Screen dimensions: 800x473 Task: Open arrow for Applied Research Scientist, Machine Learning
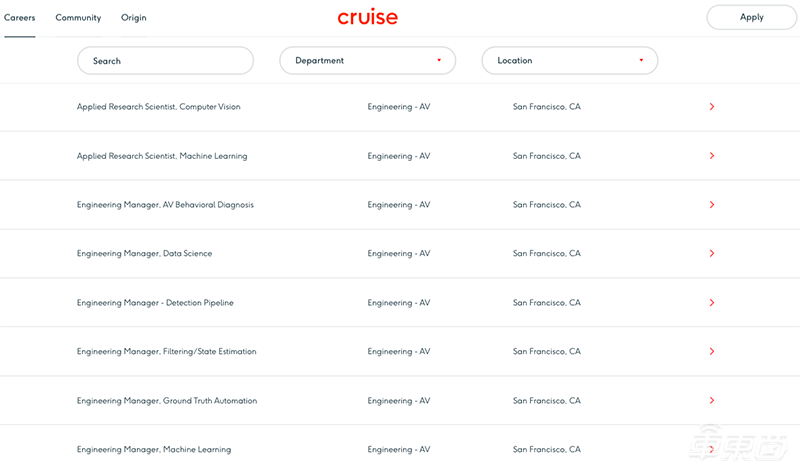[x=711, y=156]
